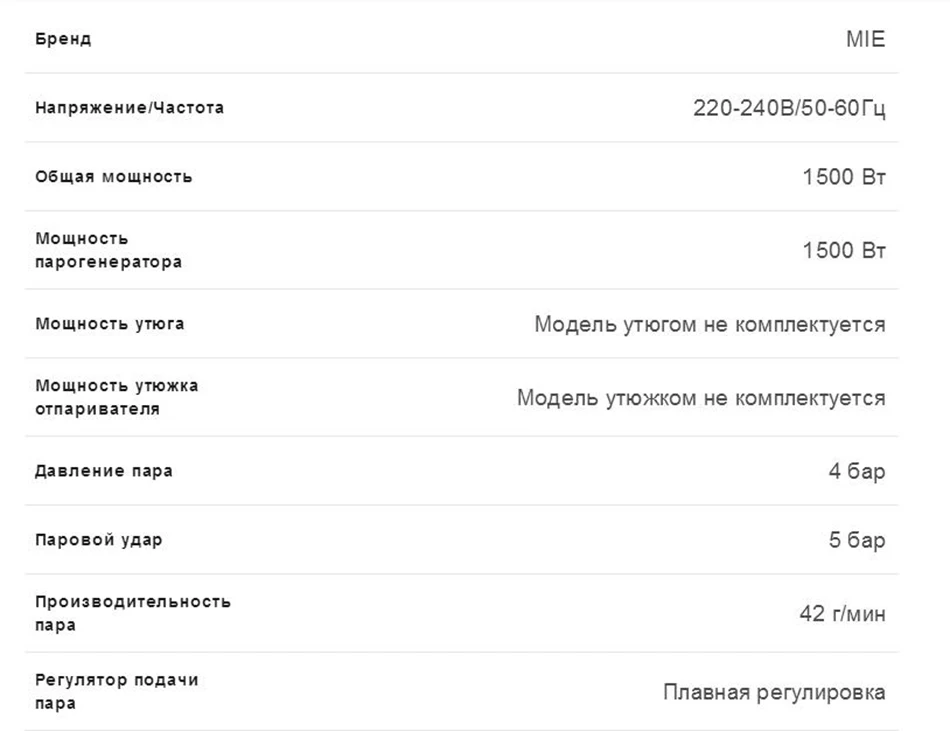Click the Давление пара label

pos(104,471)
